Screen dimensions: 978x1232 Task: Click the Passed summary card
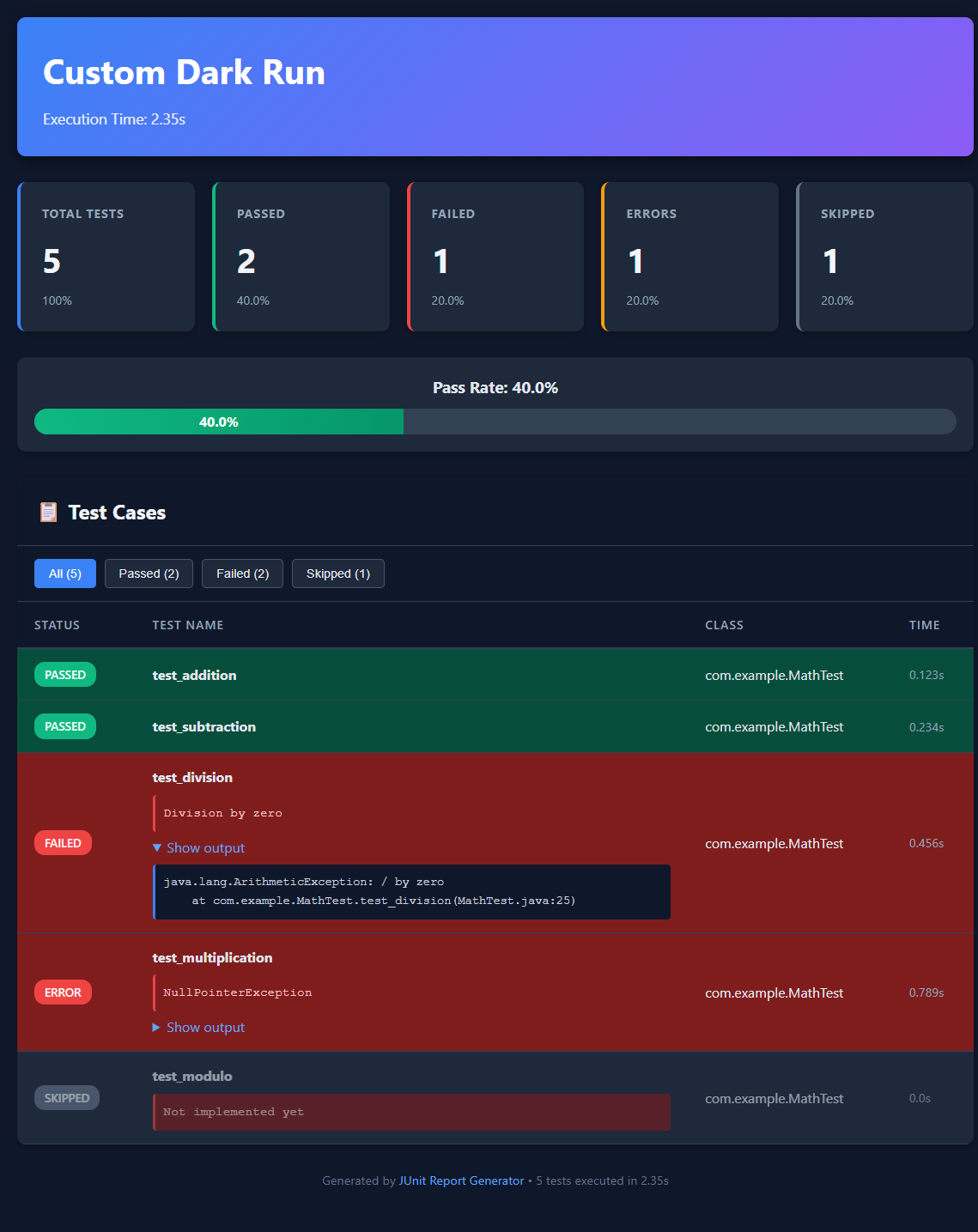(x=301, y=257)
